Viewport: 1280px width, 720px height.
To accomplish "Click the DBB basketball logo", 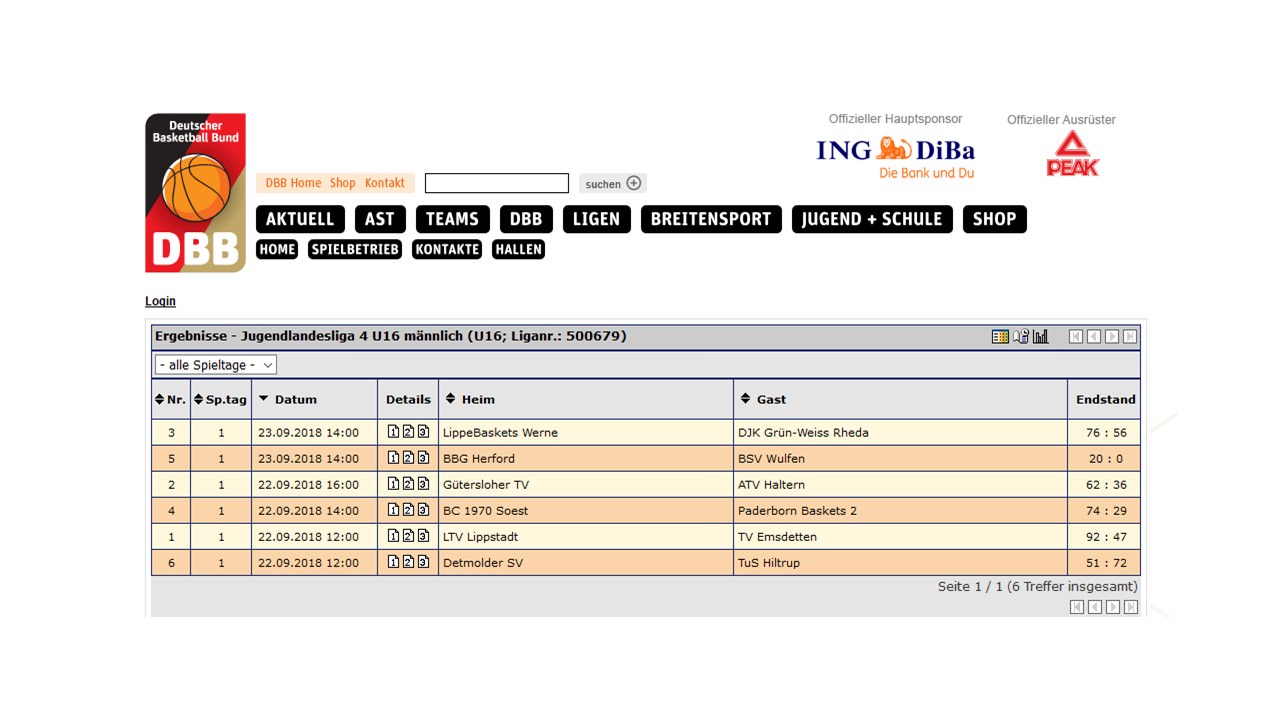I will (195, 192).
